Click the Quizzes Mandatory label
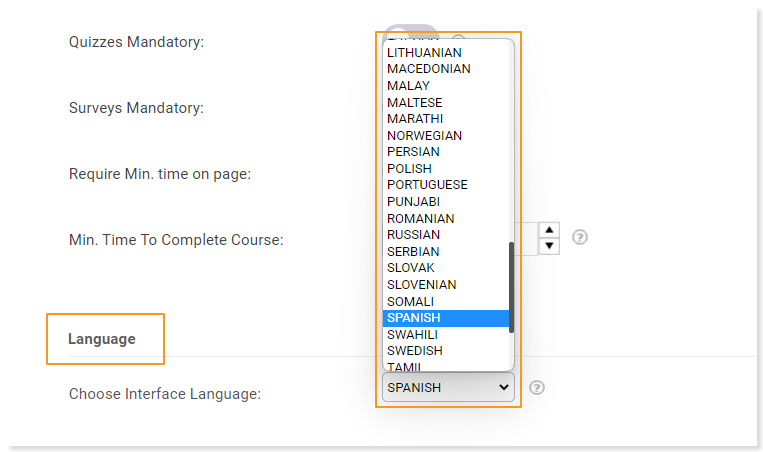This screenshot has width=763, height=452. point(136,42)
